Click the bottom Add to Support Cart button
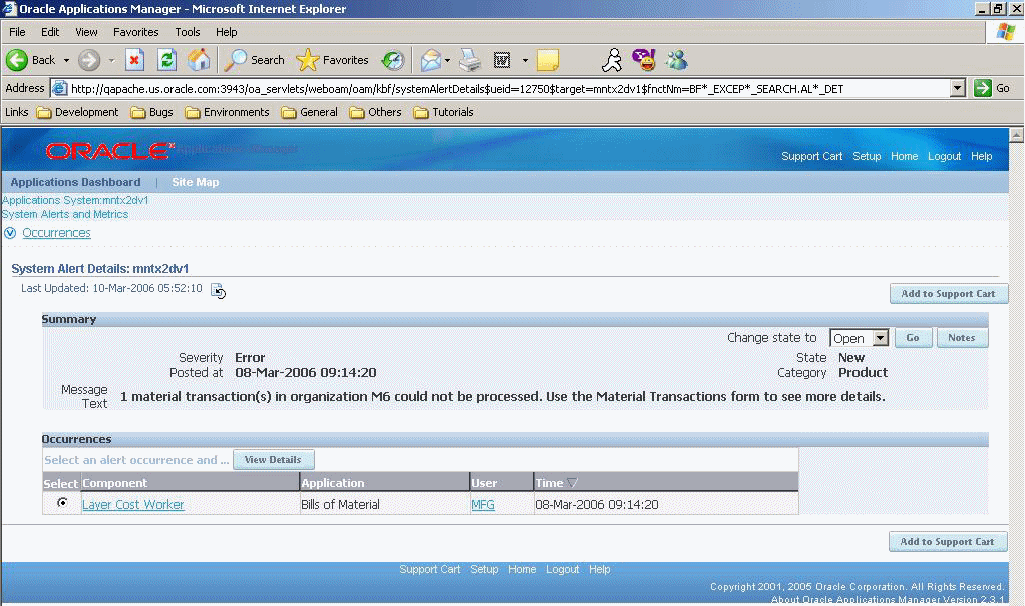 click(947, 541)
